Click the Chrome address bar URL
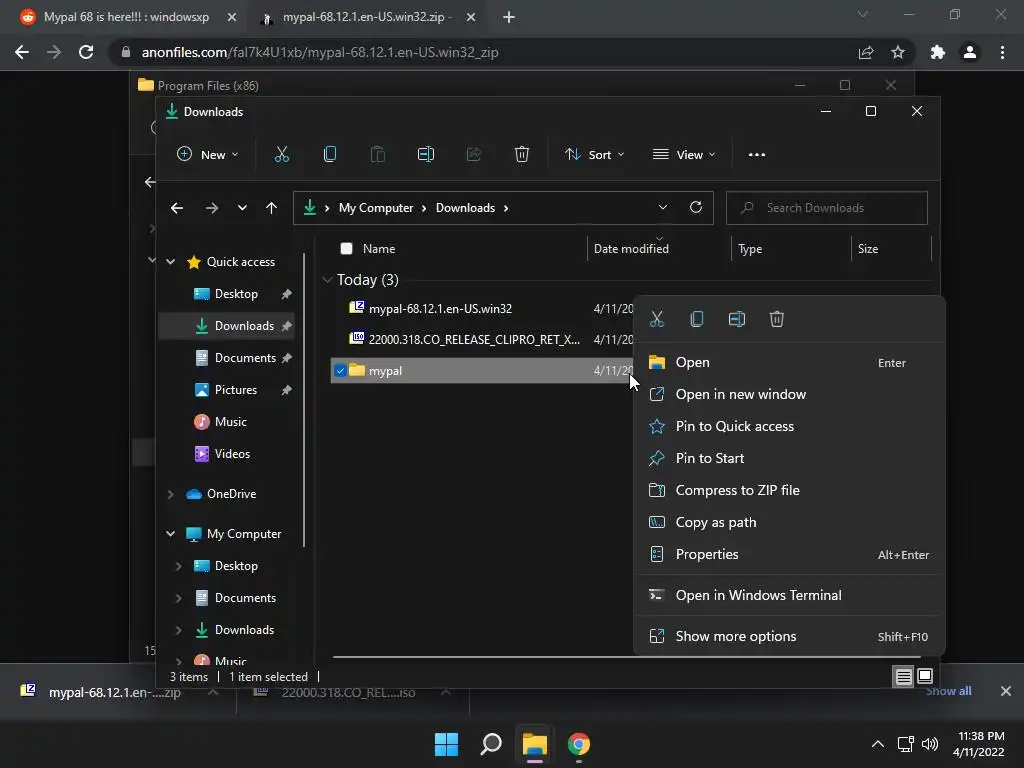 click(320, 52)
